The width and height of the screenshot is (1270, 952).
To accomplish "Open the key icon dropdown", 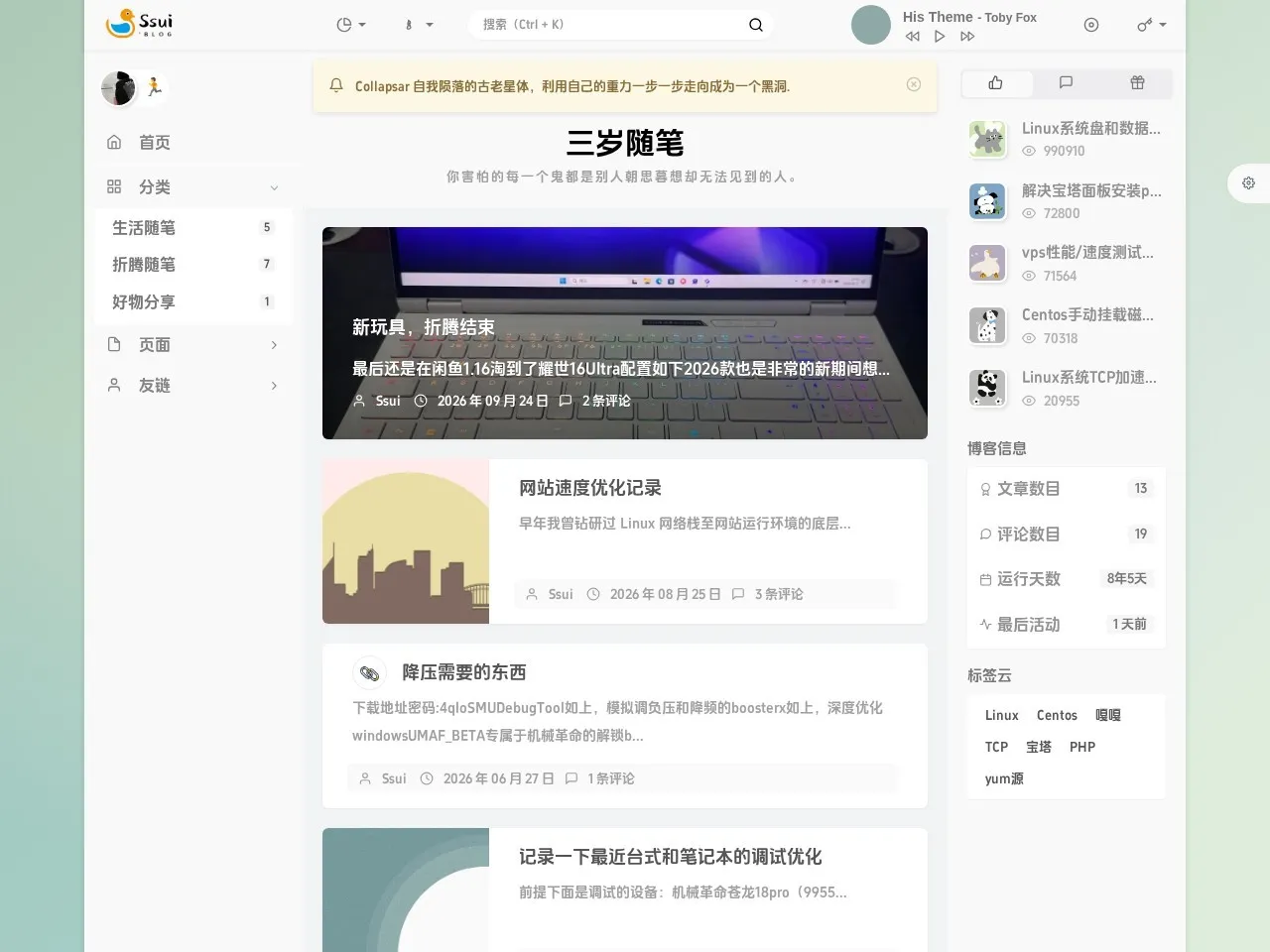I will click(x=1151, y=25).
